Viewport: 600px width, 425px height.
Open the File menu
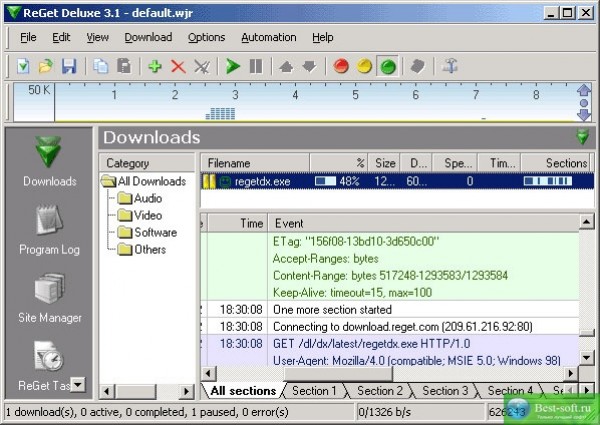coord(28,37)
